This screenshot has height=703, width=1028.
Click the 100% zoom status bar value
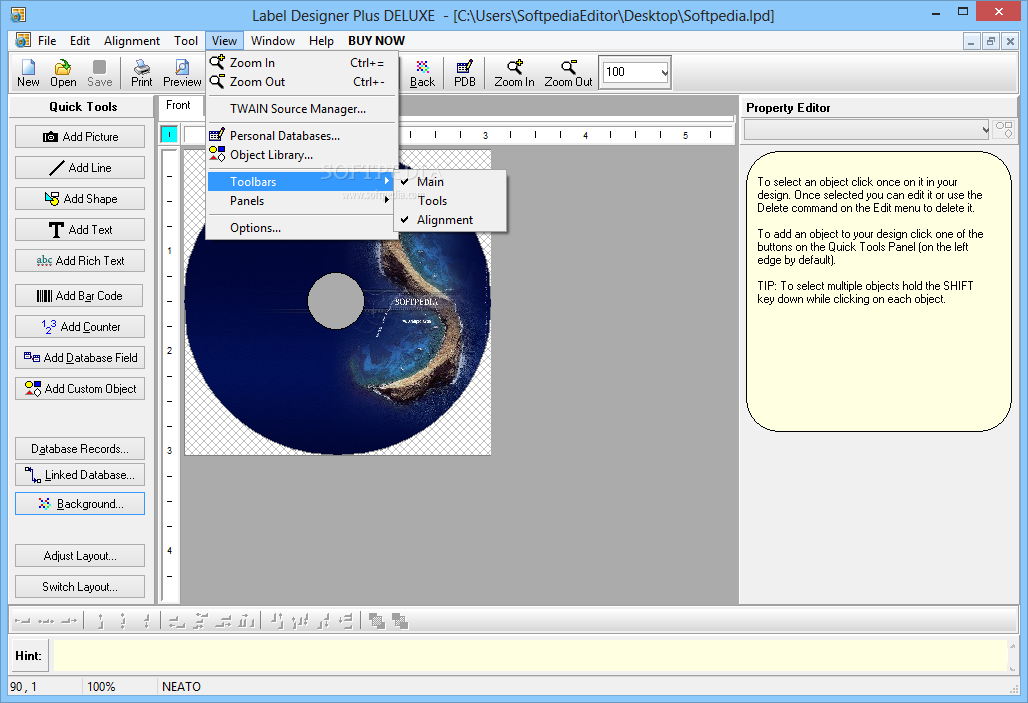point(101,687)
